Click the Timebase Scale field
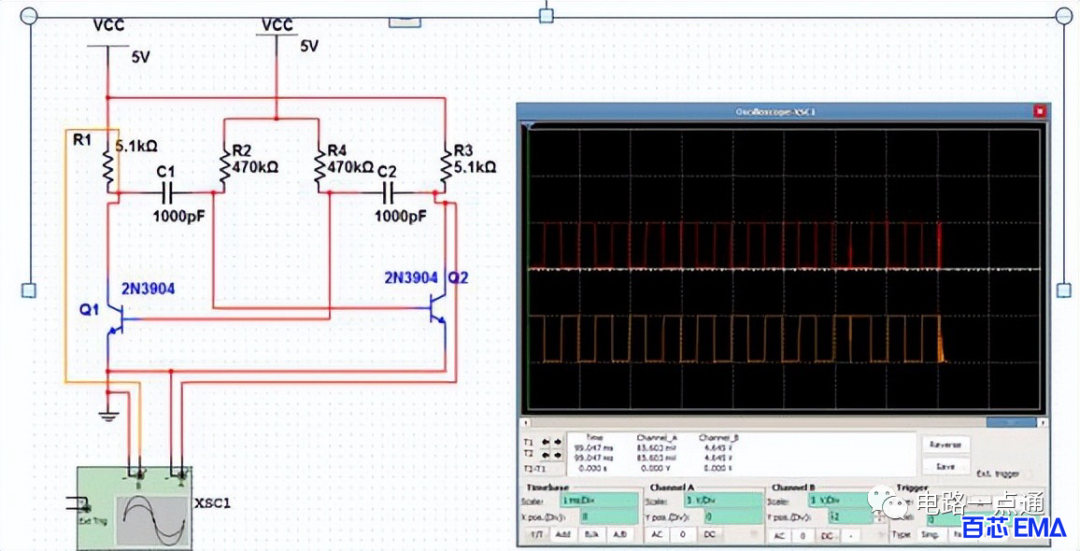The width and height of the screenshot is (1080, 551). click(599, 501)
